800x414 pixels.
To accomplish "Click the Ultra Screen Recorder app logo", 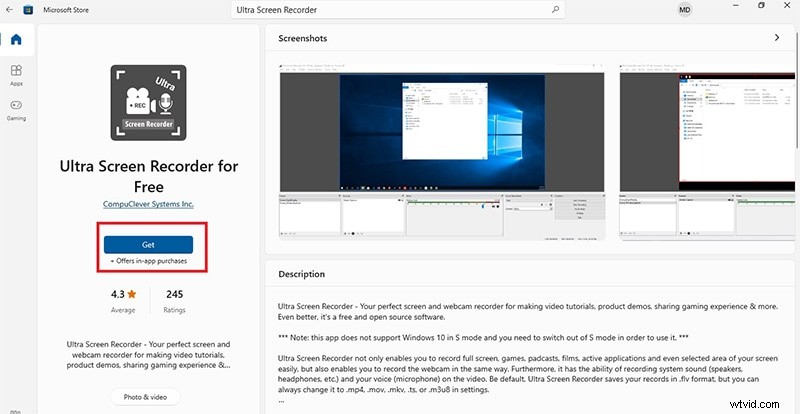I will pyautogui.click(x=148, y=103).
